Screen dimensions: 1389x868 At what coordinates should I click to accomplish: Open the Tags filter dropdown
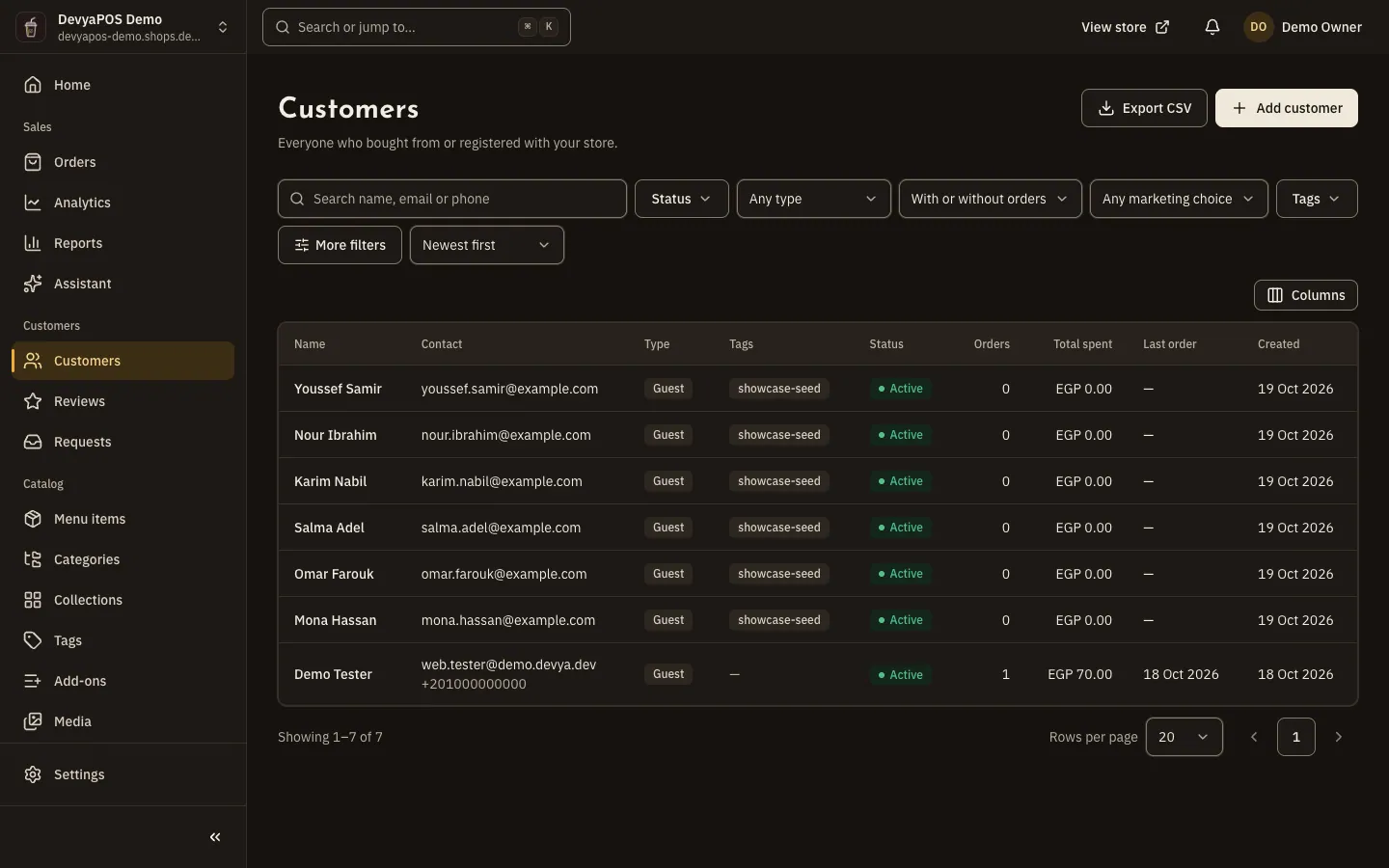1317,199
